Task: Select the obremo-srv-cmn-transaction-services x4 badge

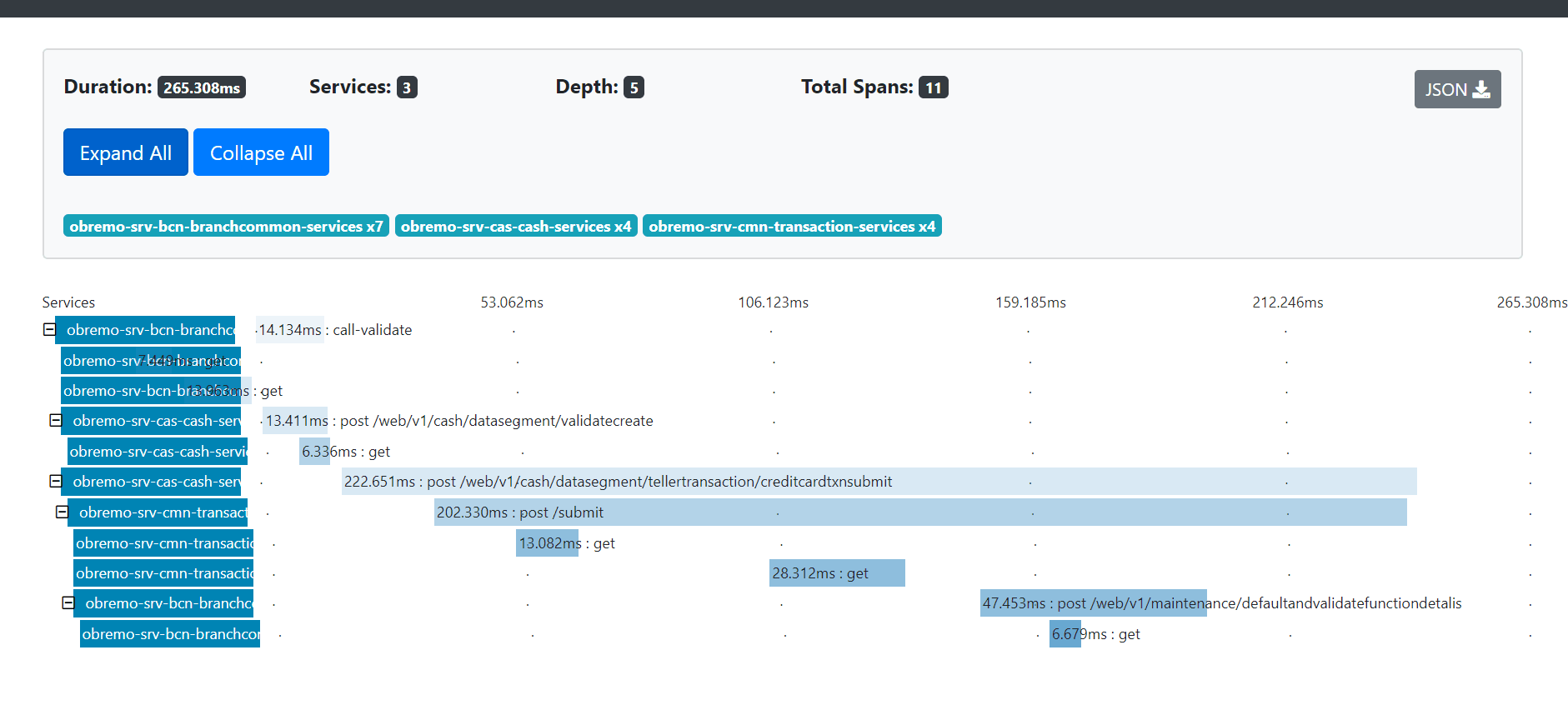Action: pyautogui.click(x=792, y=226)
